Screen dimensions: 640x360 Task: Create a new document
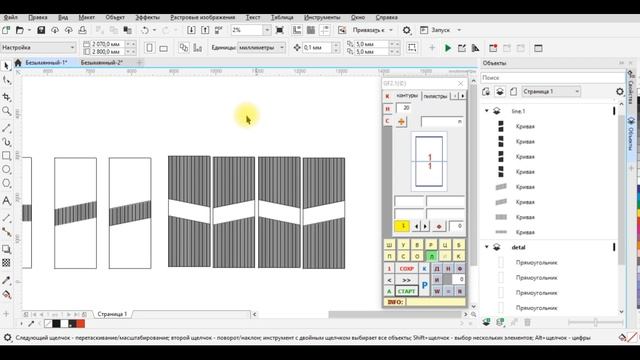coord(6,30)
